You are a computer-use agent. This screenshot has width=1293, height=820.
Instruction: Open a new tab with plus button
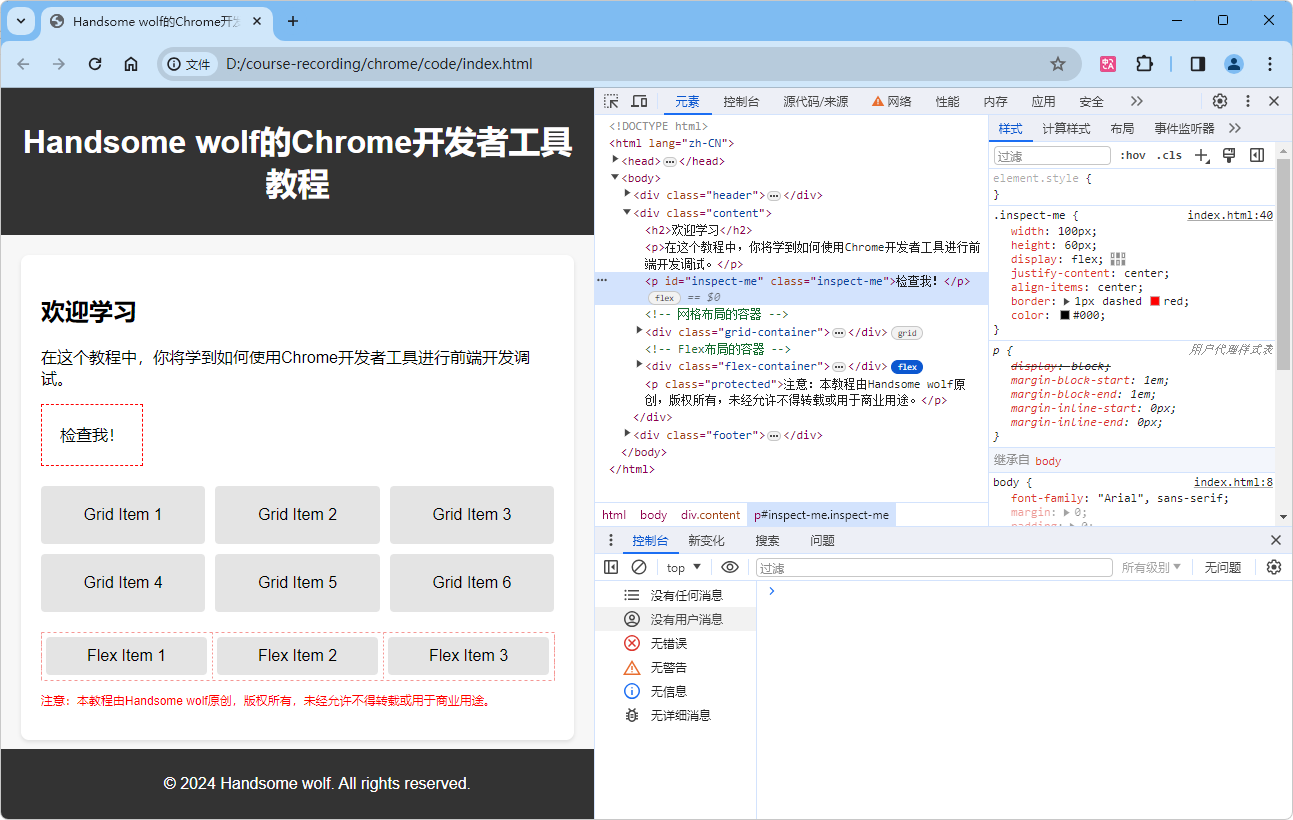(x=293, y=21)
